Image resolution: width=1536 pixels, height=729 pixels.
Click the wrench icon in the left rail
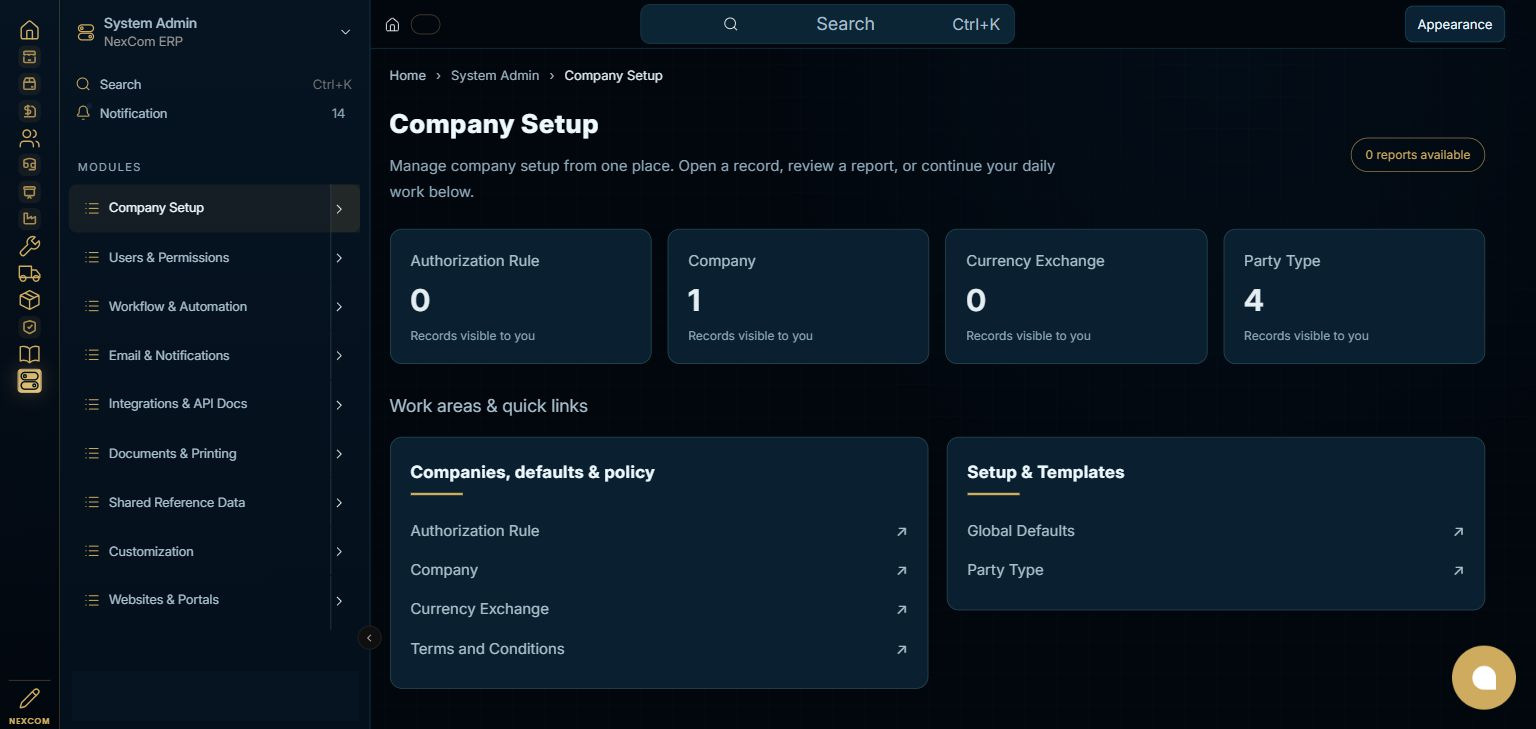[30, 246]
